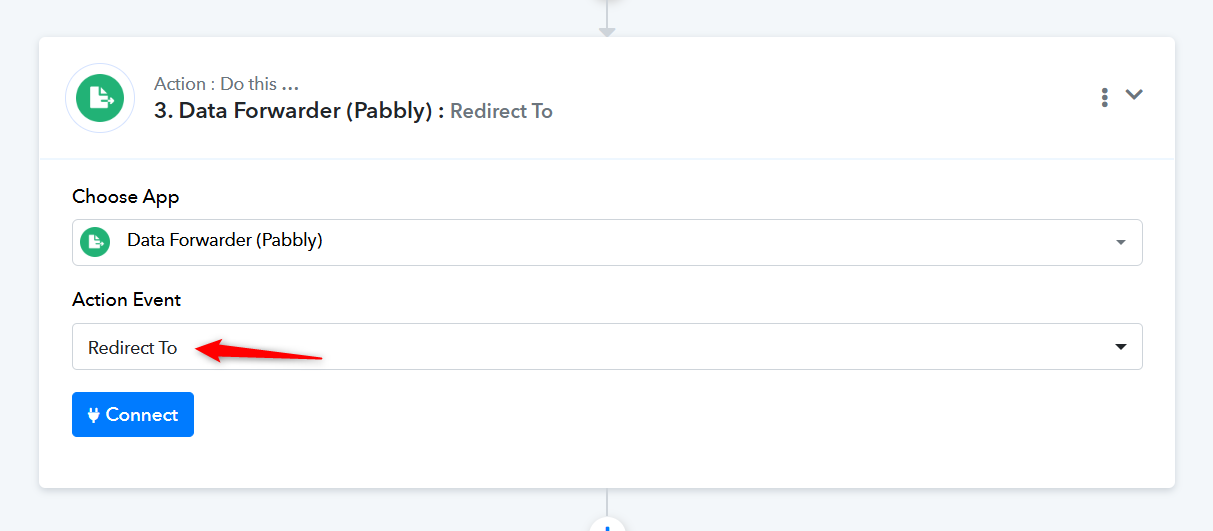Open the Choose App selector showing Data Forwarder (Pabbly)
Image resolution: width=1213 pixels, height=531 pixels.
click(607, 242)
